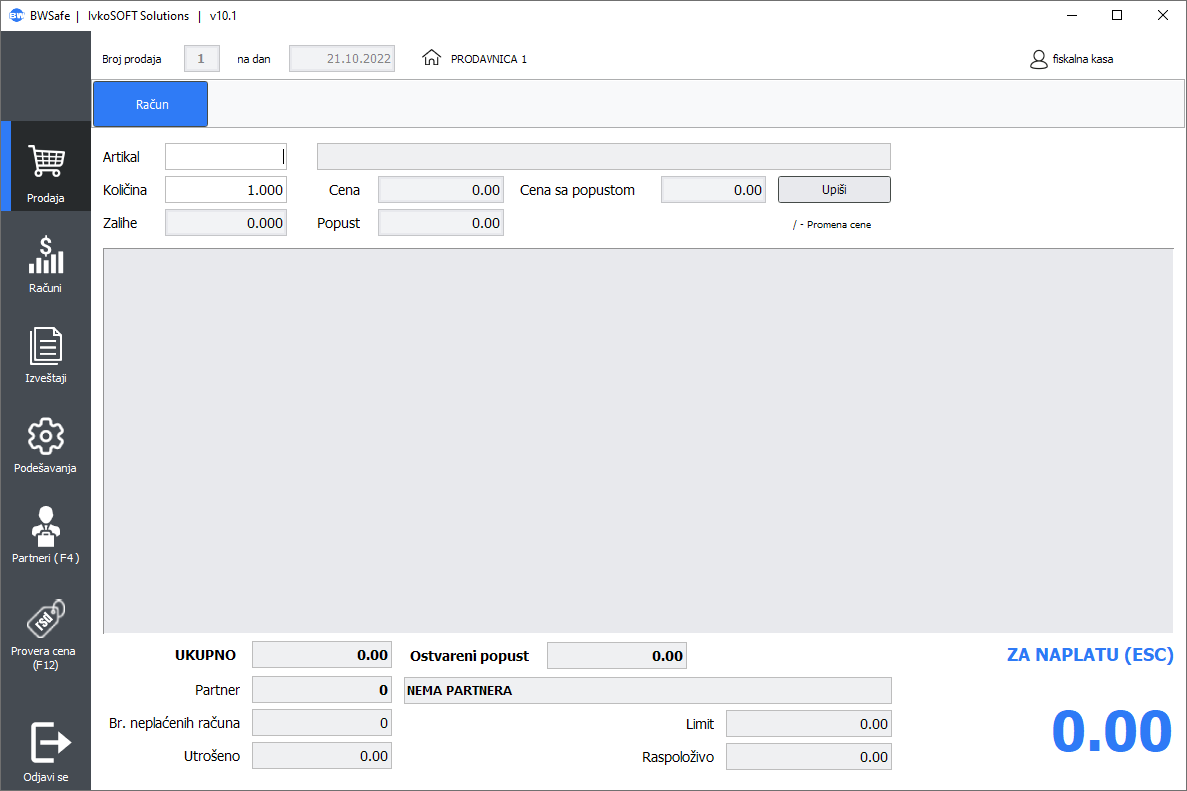The image size is (1187, 791).
Task: Open Partneri (F4) from the sidebar
Action: [46, 526]
